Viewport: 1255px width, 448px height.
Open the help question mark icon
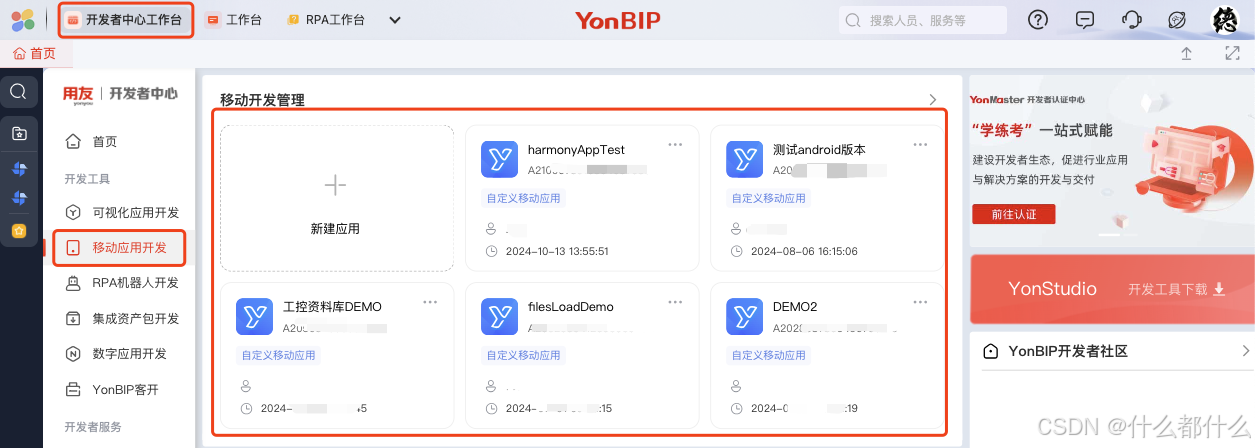point(1039,20)
